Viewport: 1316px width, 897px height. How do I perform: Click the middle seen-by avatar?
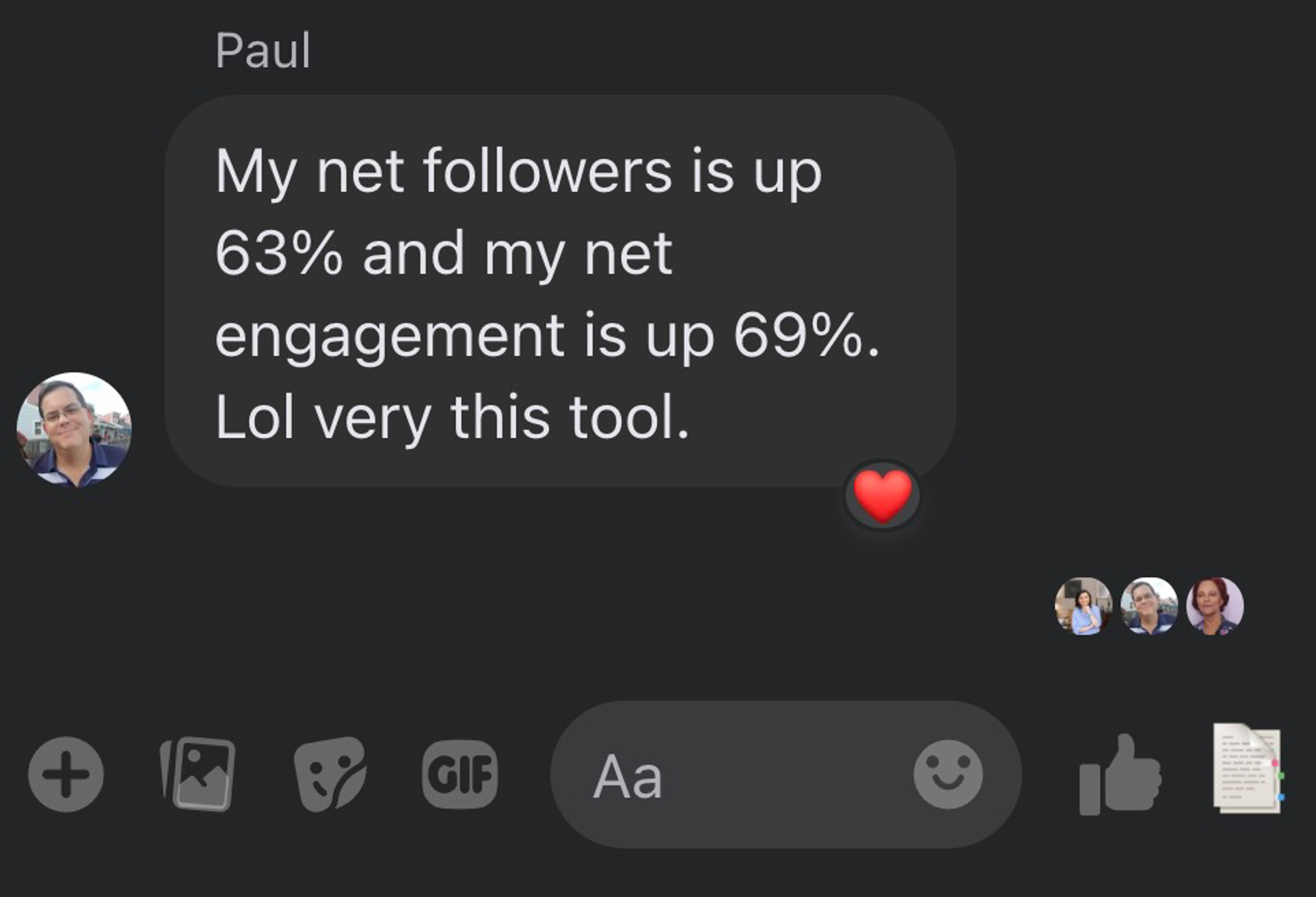click(1149, 606)
